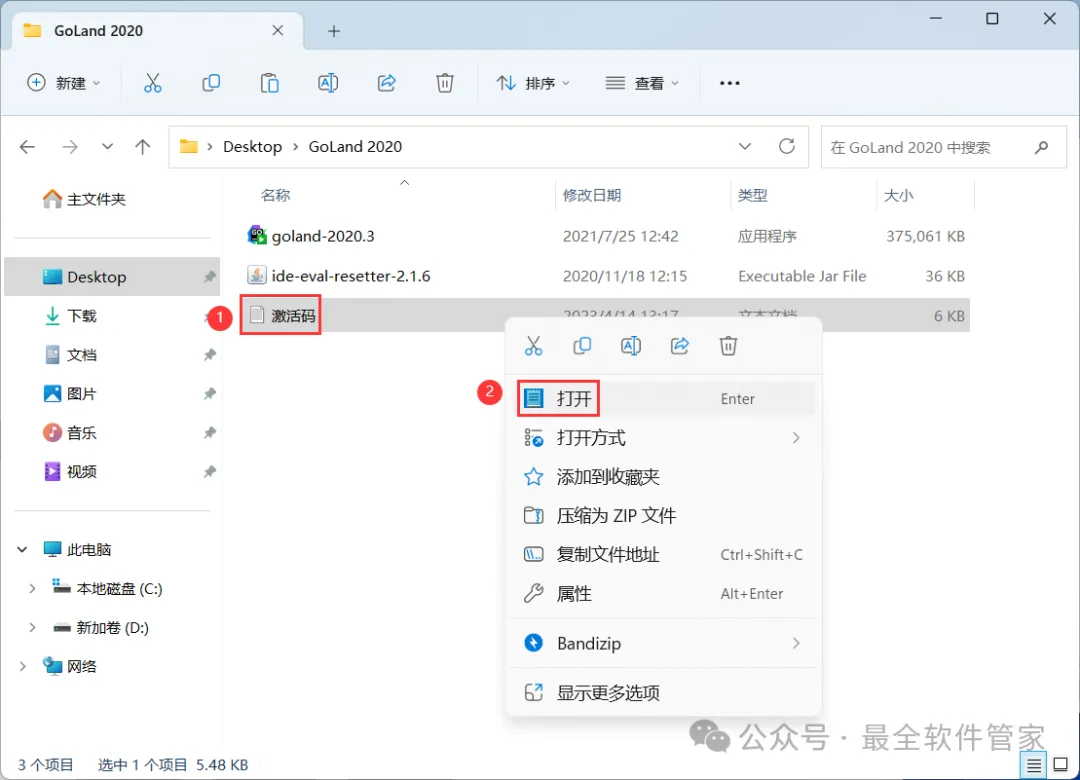The width and height of the screenshot is (1080, 780).
Task: Click the Copy icon in the context menu
Action: 582,345
